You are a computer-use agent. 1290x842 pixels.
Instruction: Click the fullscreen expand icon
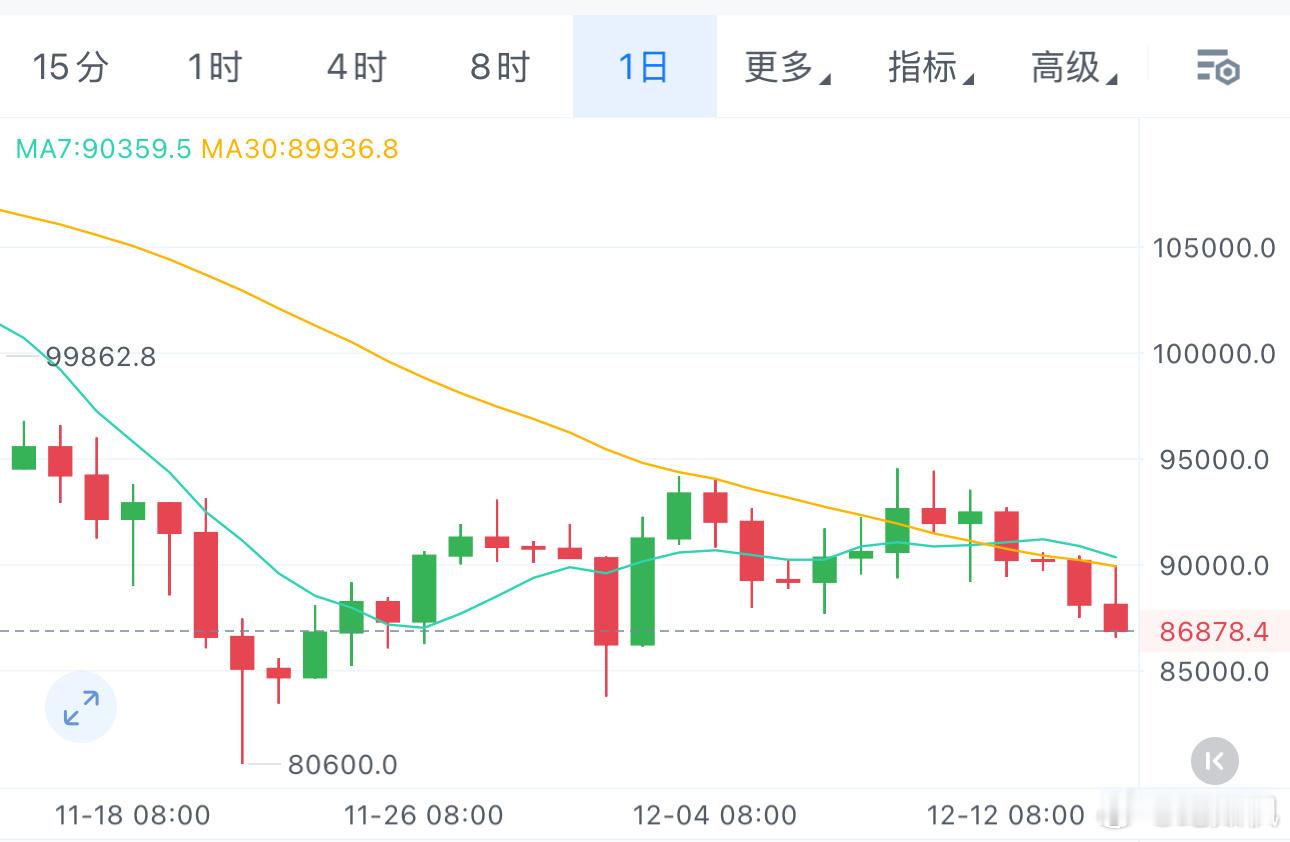pos(80,707)
